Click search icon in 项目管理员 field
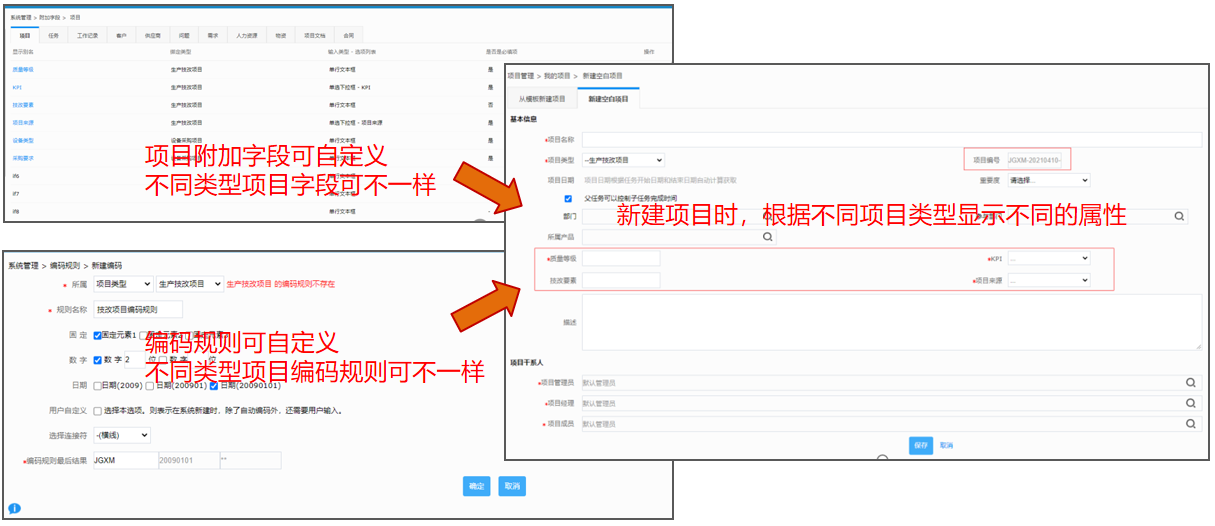Image resolution: width=1215 pixels, height=526 pixels. click(1191, 382)
